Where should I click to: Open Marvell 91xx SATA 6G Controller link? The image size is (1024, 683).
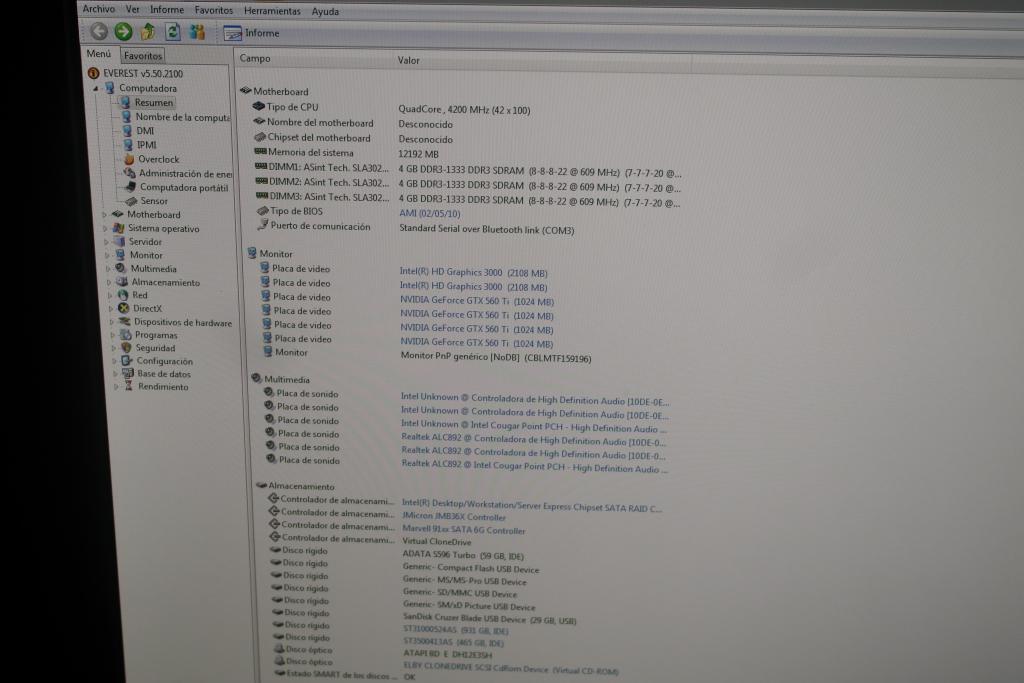464,530
